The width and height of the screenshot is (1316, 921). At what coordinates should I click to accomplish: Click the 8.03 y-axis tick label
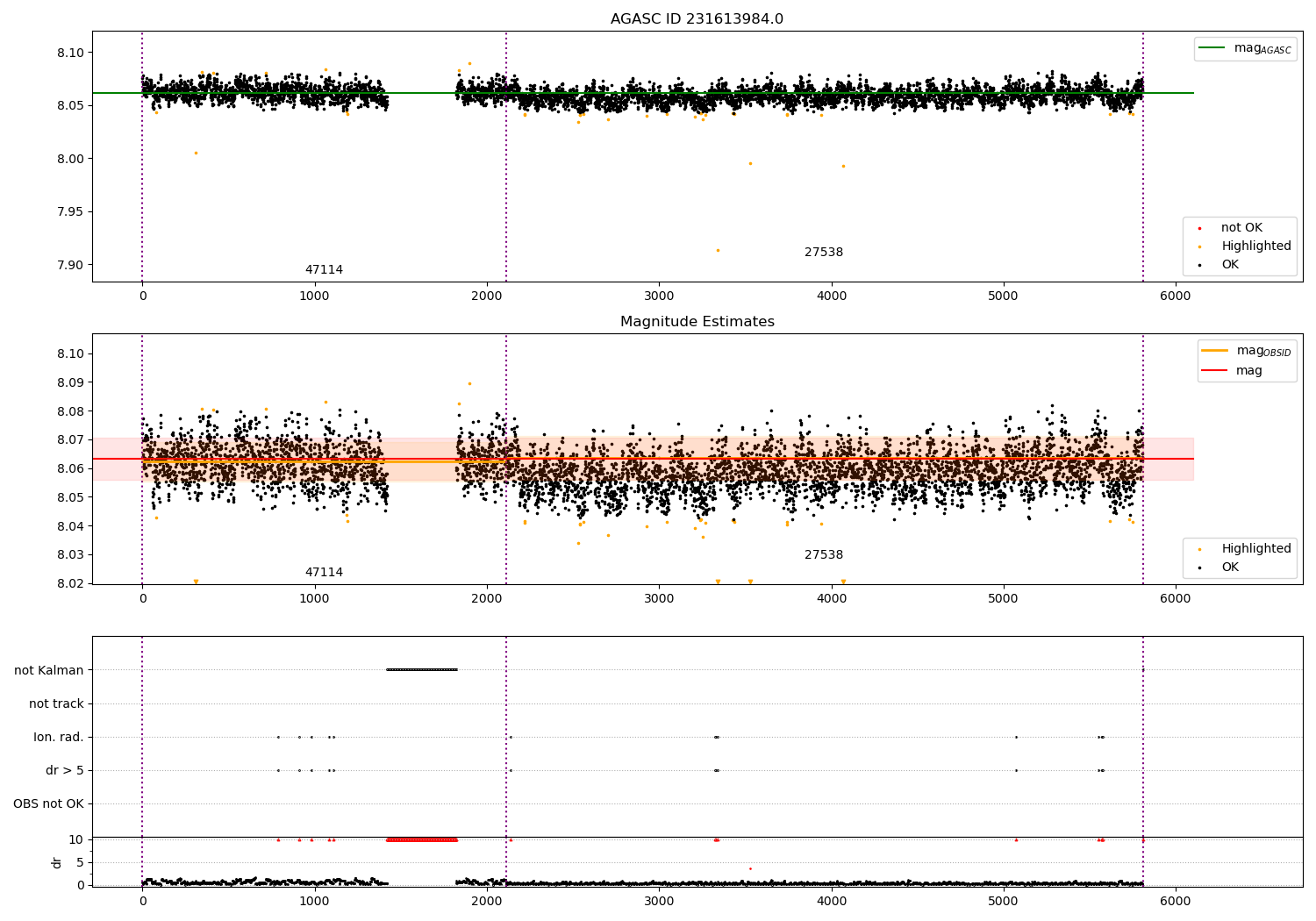point(71,554)
